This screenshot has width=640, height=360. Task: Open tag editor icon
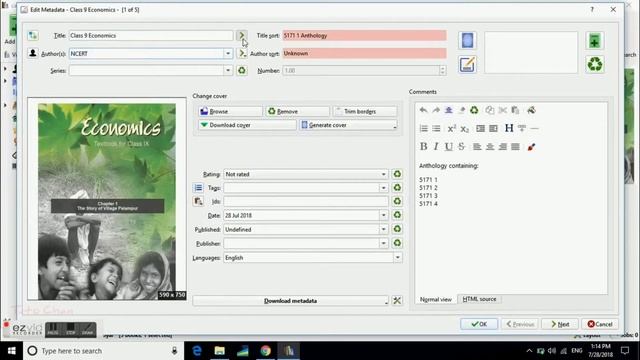[x=198, y=188]
